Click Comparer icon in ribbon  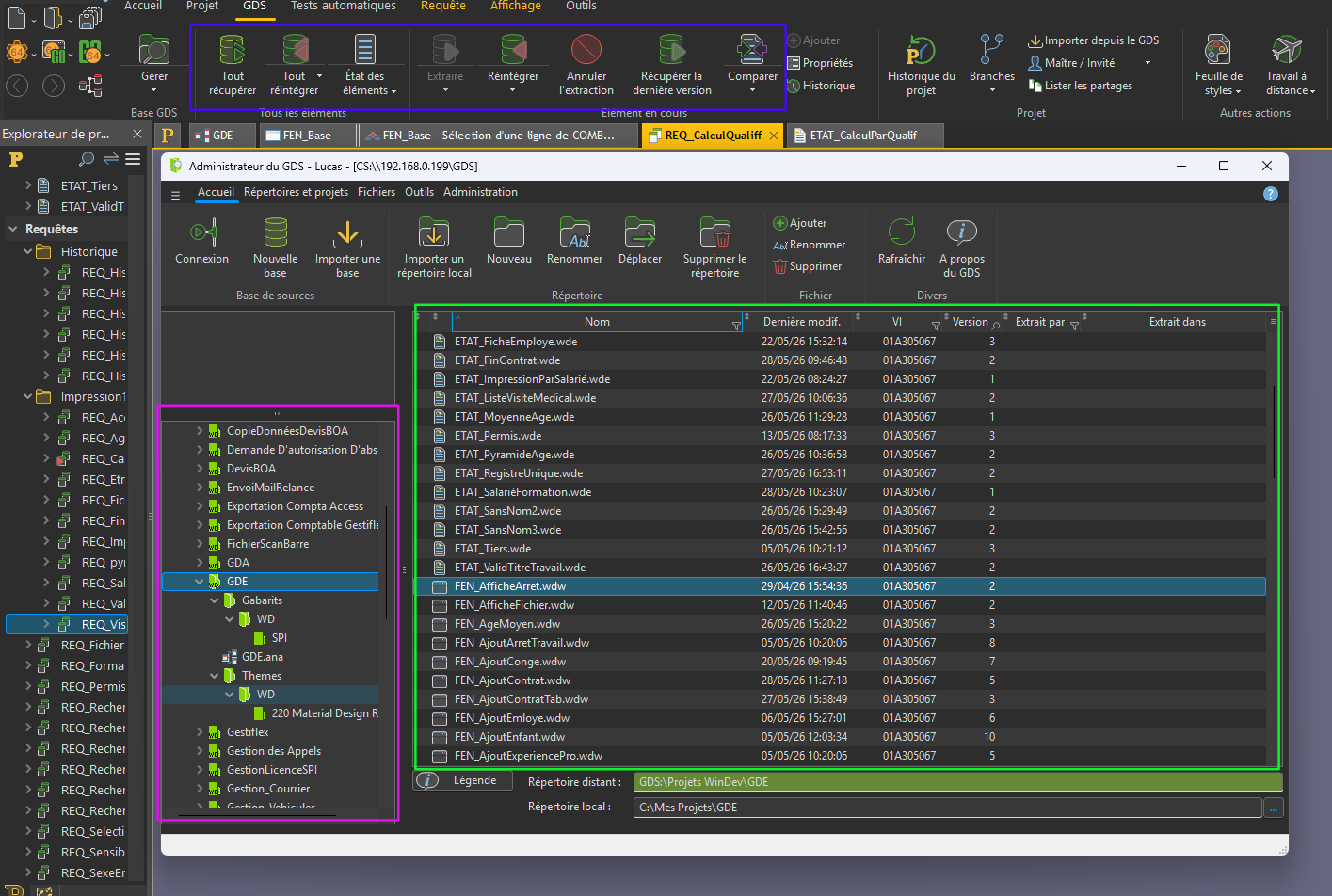752,50
